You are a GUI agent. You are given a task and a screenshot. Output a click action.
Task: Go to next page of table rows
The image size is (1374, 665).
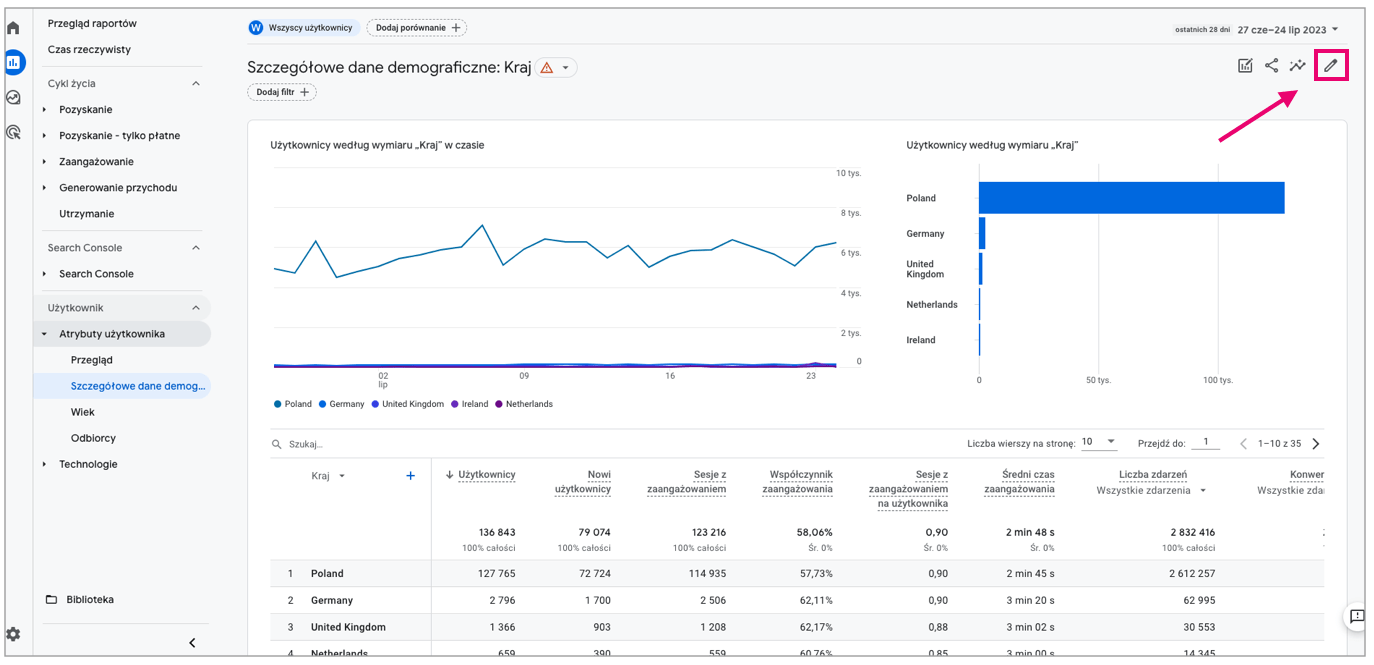(x=1316, y=443)
